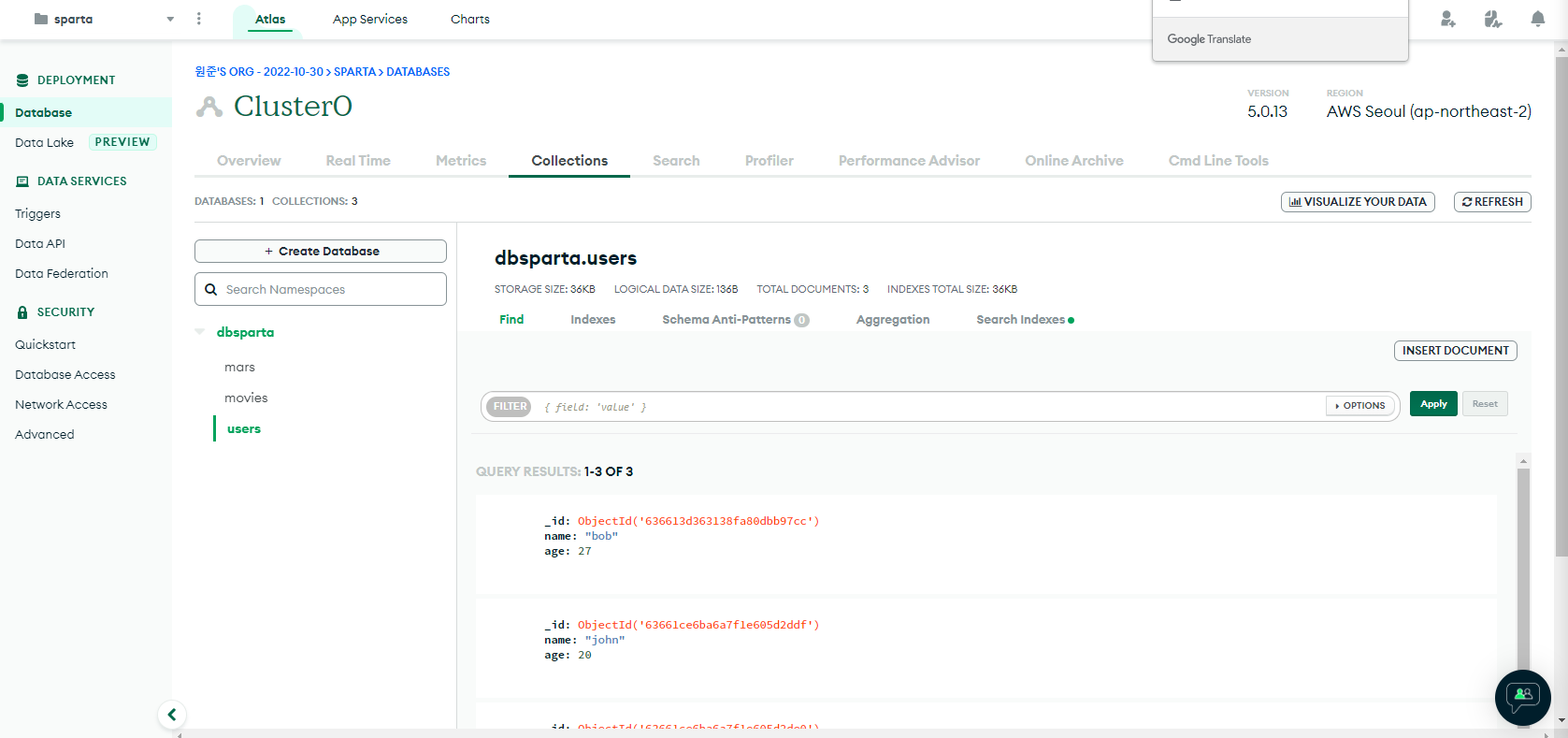Click the Create Database button

tap(321, 252)
